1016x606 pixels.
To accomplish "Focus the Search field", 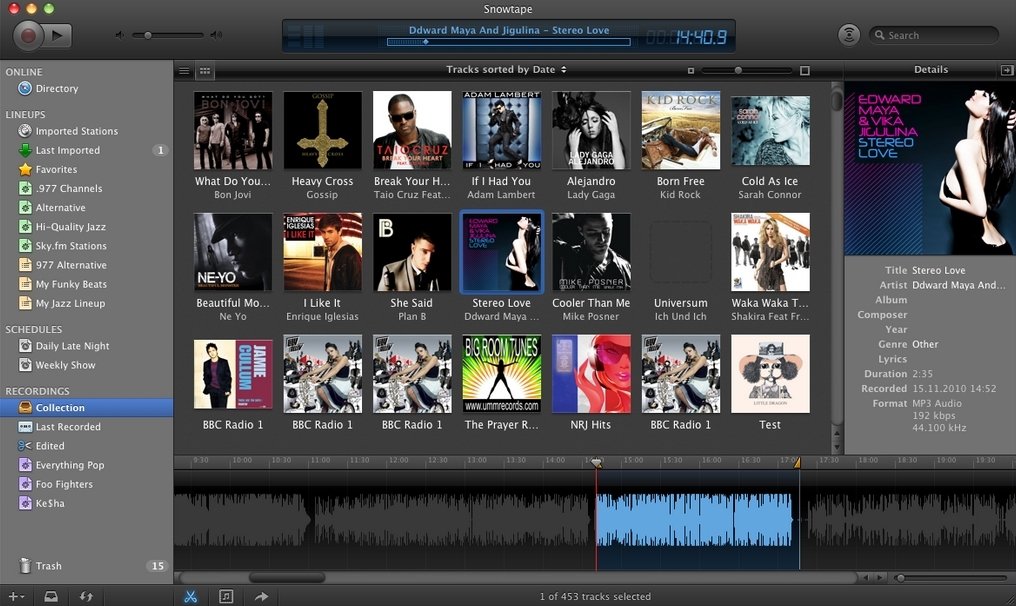I will tap(934, 35).
